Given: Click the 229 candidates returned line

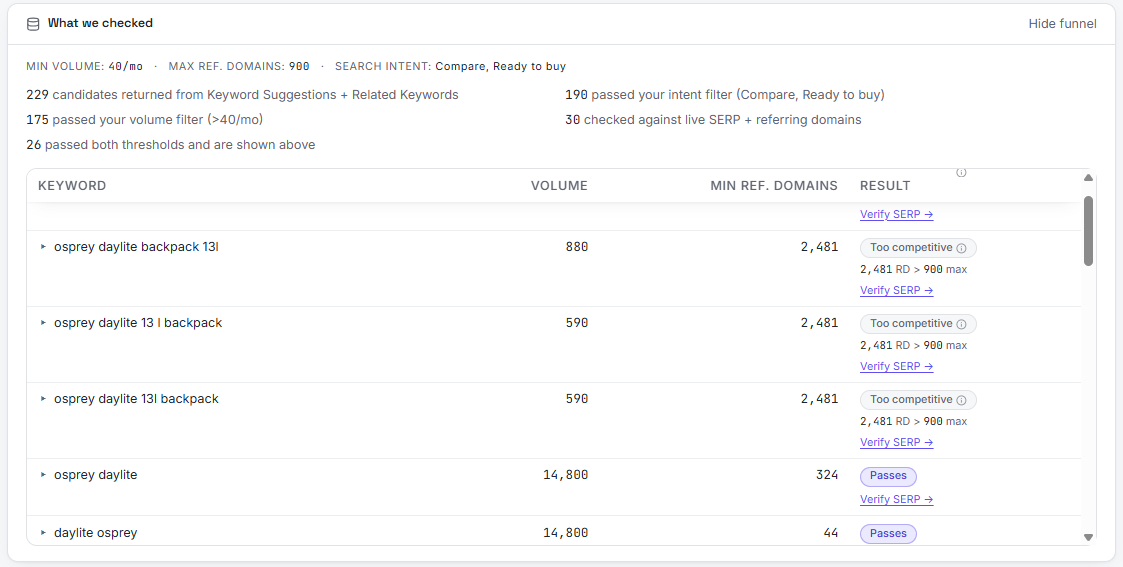Looking at the screenshot, I should click(242, 94).
